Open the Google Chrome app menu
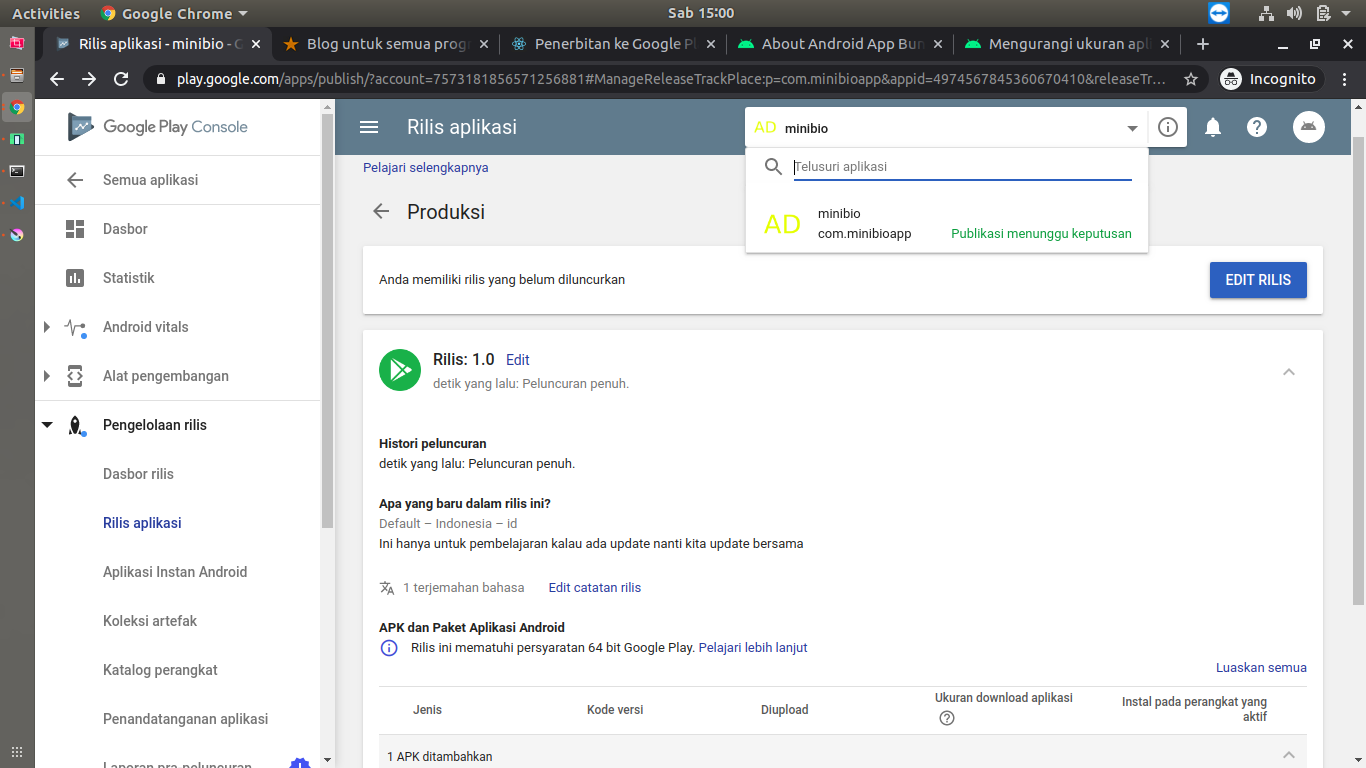The image size is (1366, 768). tap(174, 13)
